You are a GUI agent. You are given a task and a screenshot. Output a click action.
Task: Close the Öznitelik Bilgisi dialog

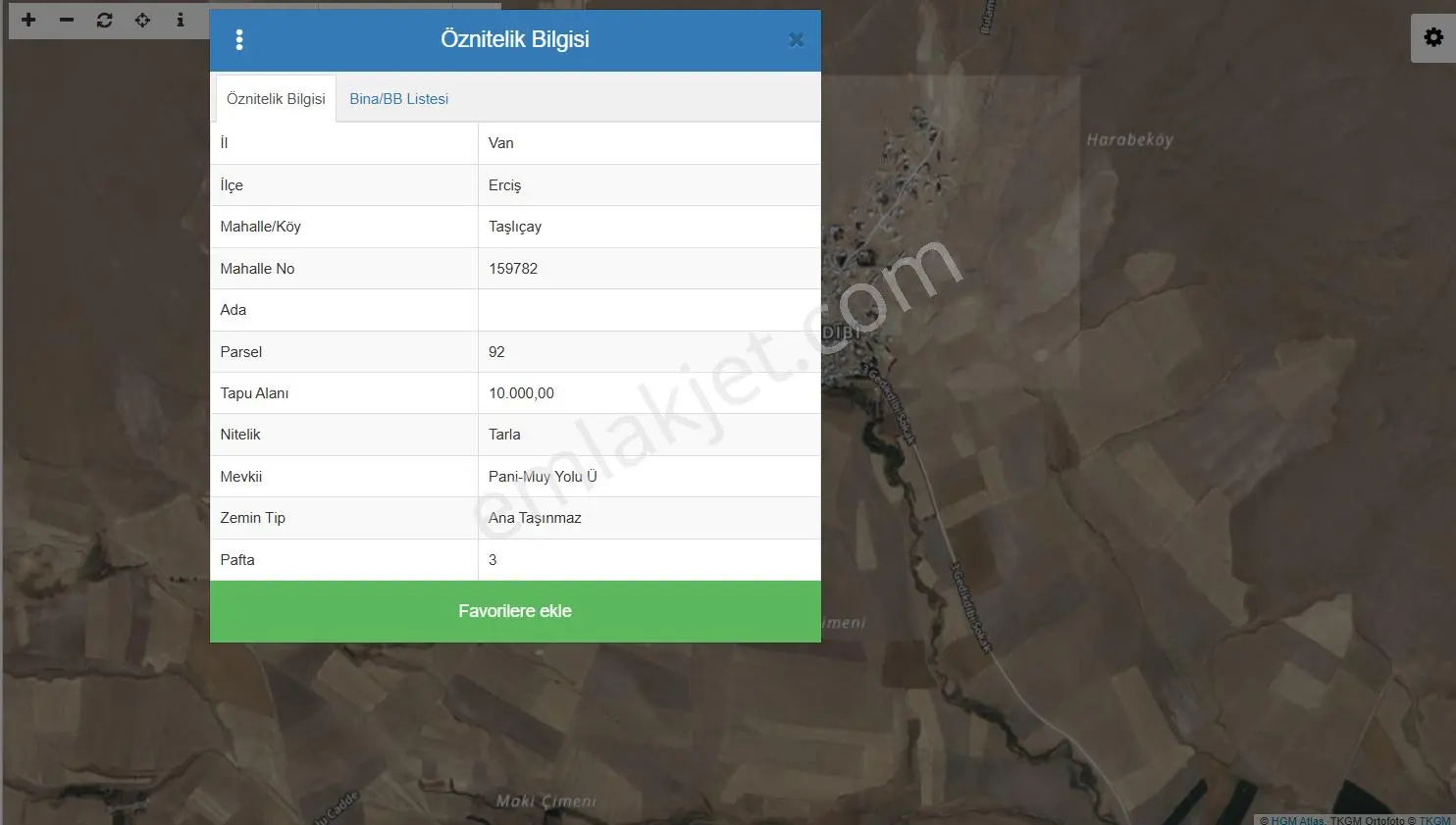(796, 40)
